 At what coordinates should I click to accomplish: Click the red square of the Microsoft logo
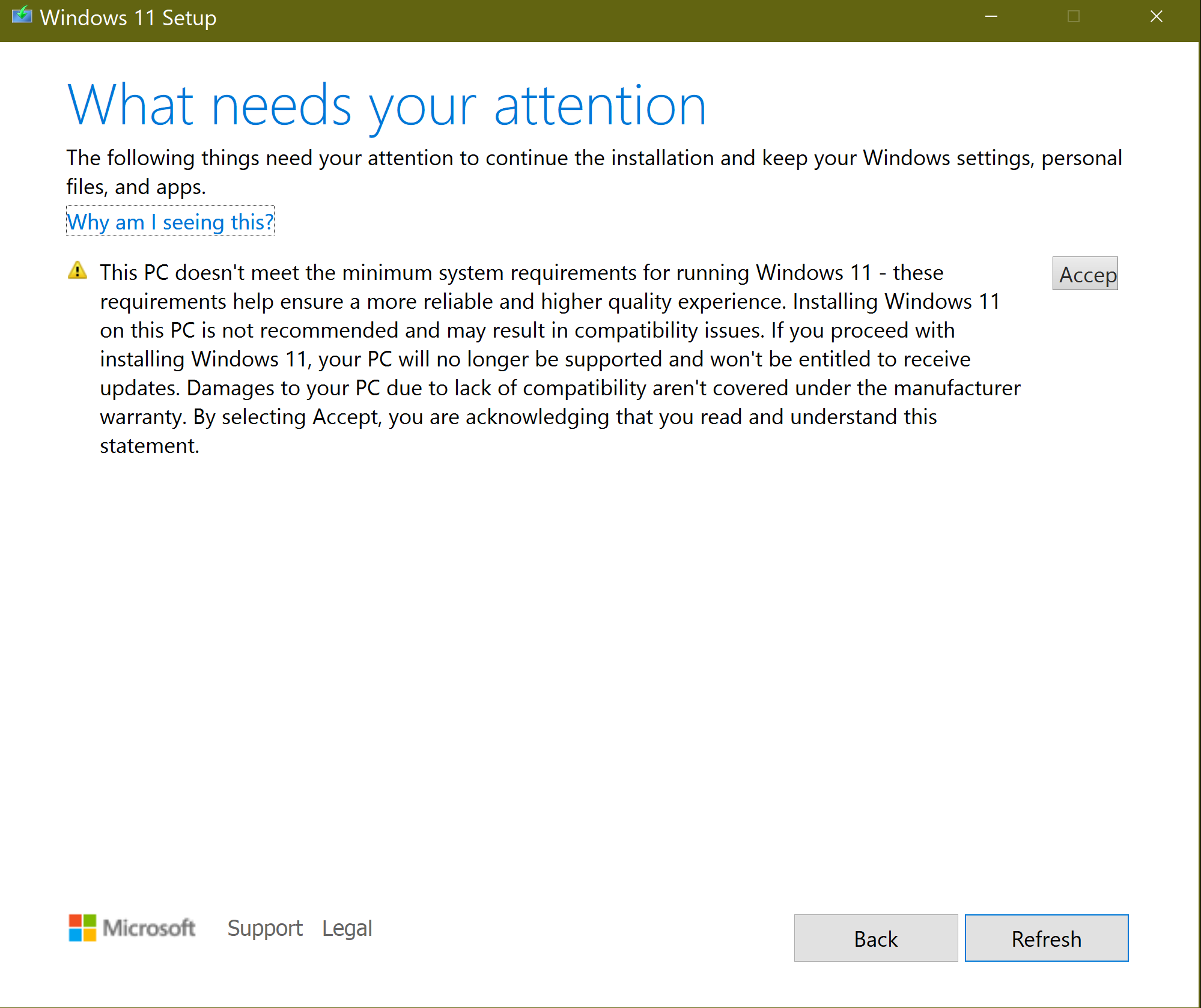pos(75,920)
